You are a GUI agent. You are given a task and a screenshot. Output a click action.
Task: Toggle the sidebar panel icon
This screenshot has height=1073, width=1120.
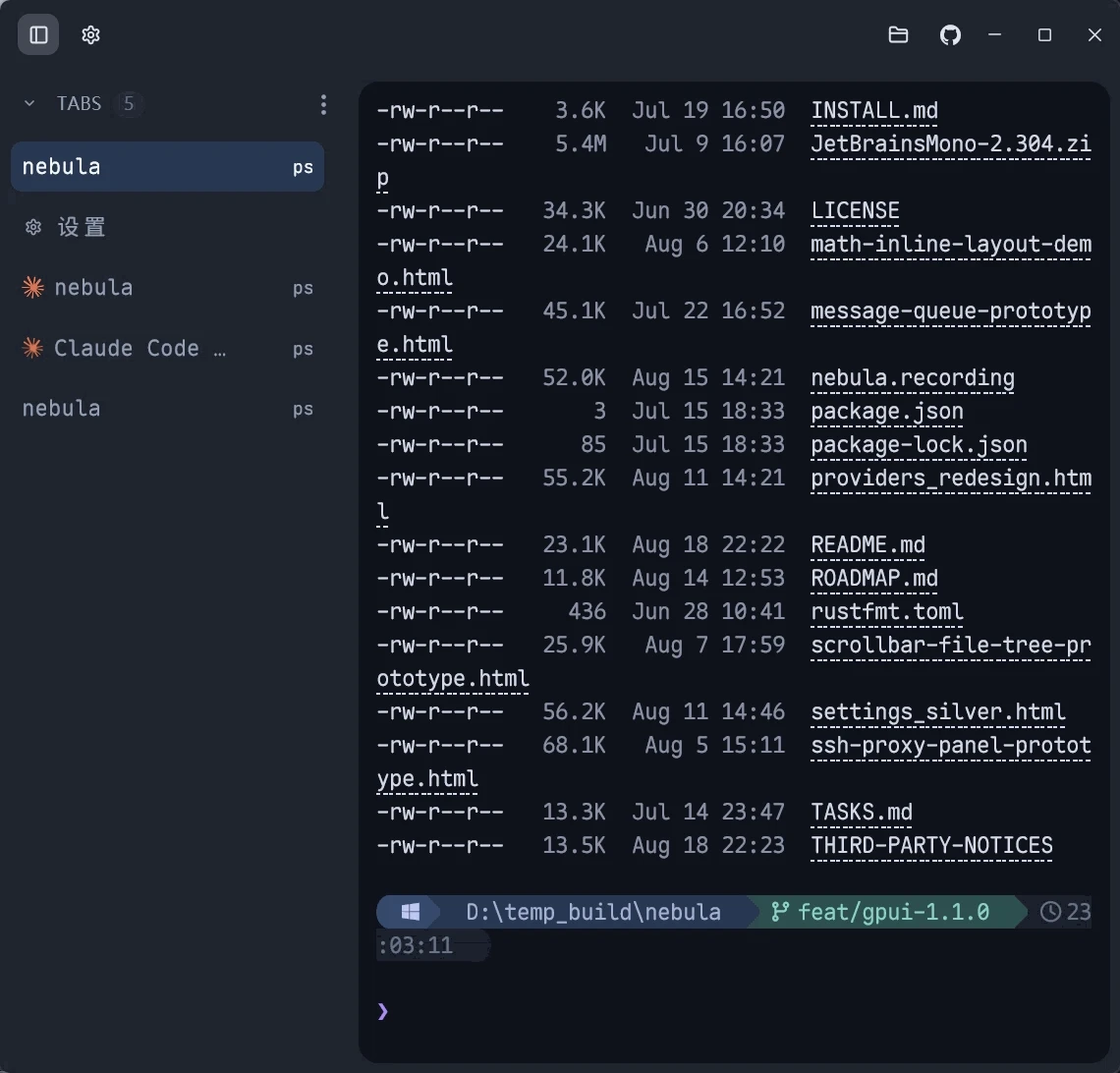coord(38,35)
